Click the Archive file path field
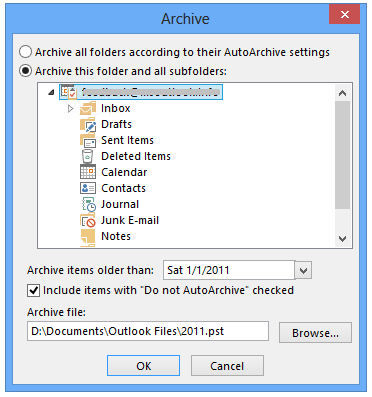372x397 pixels. pyautogui.click(x=148, y=331)
